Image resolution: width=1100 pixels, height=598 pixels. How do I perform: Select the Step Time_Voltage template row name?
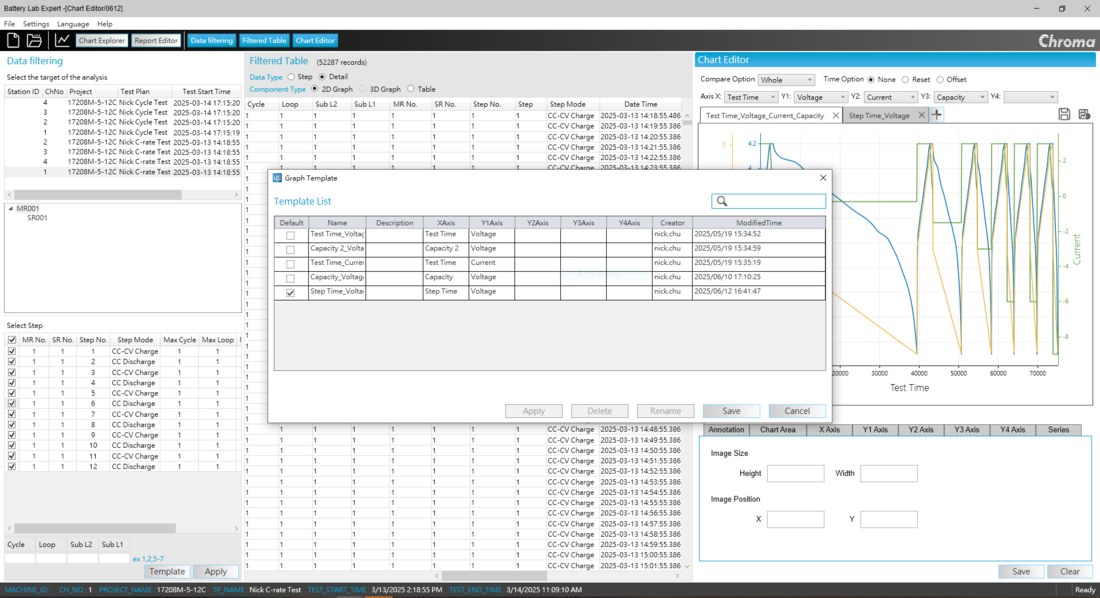pyautogui.click(x=337, y=291)
